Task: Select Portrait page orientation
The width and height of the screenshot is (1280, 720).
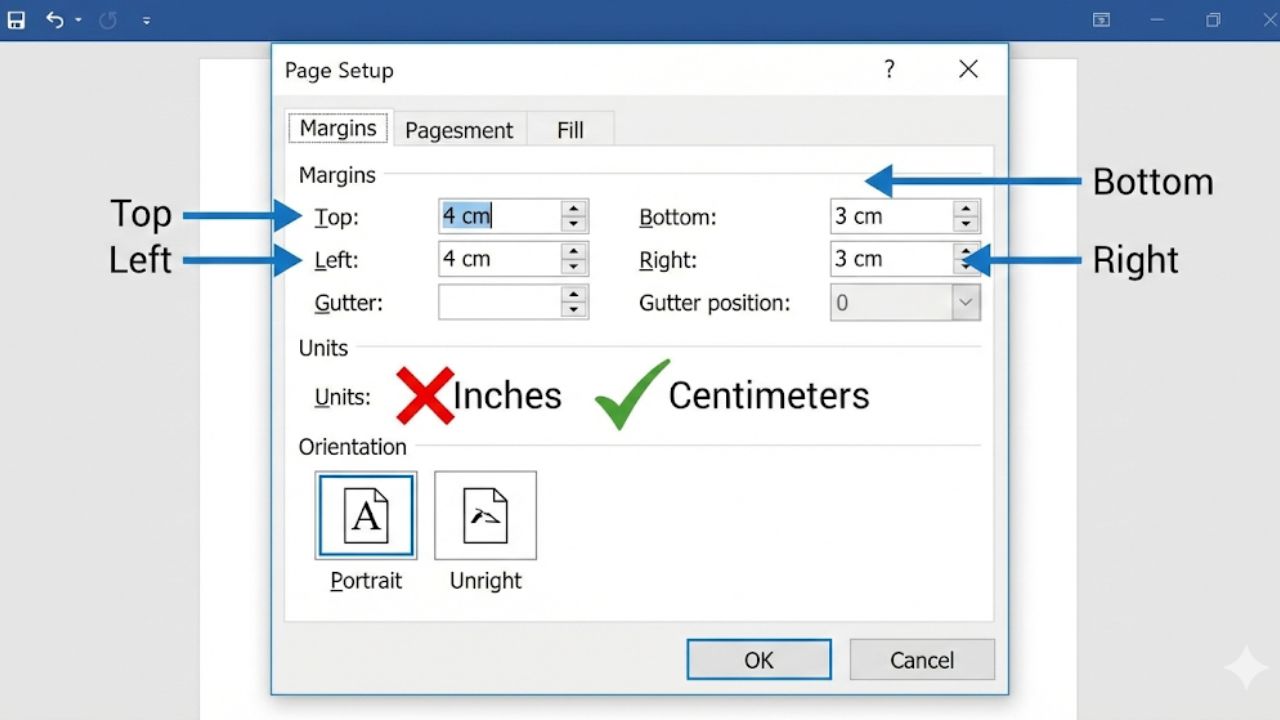Action: pyautogui.click(x=365, y=515)
